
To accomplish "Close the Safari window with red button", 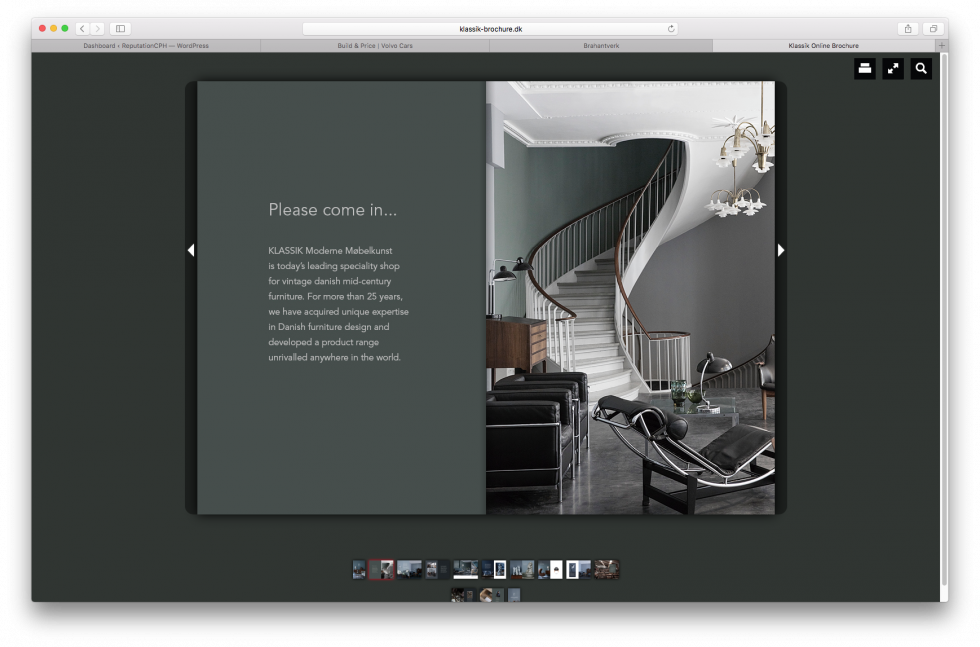I will (x=42, y=29).
